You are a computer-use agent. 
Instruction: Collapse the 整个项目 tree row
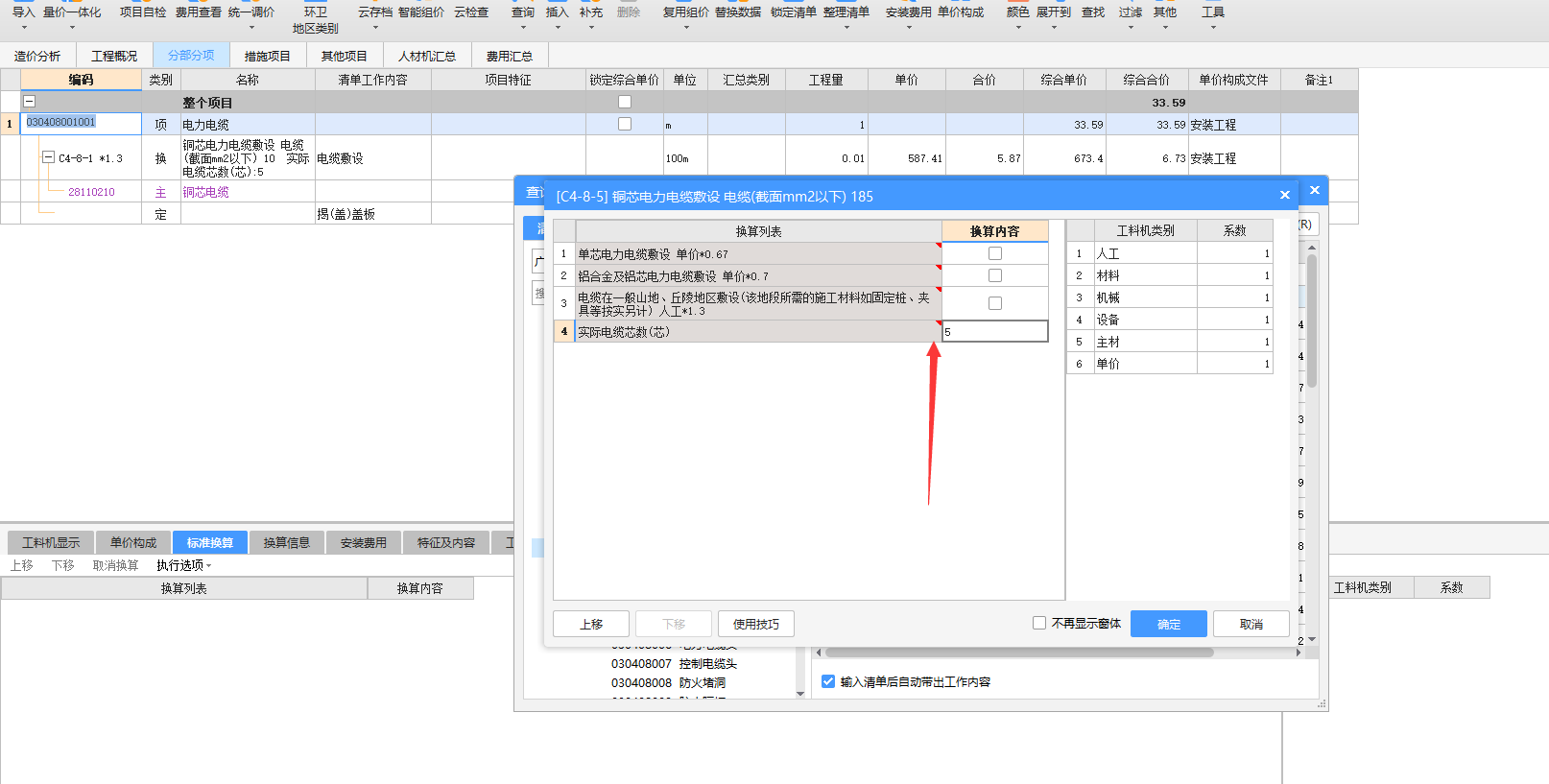pos(30,102)
